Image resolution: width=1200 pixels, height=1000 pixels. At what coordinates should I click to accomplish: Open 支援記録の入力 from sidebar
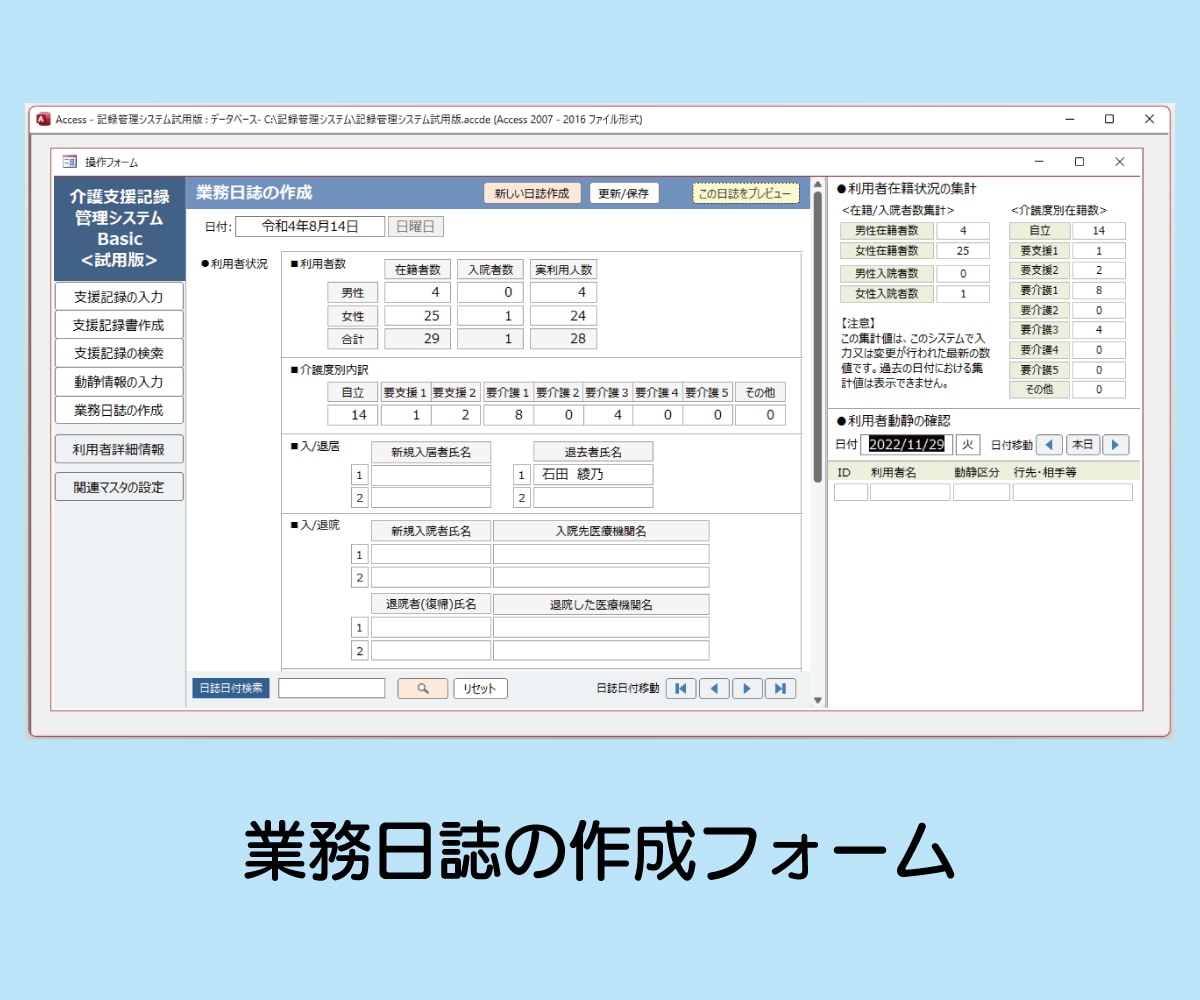tap(119, 297)
